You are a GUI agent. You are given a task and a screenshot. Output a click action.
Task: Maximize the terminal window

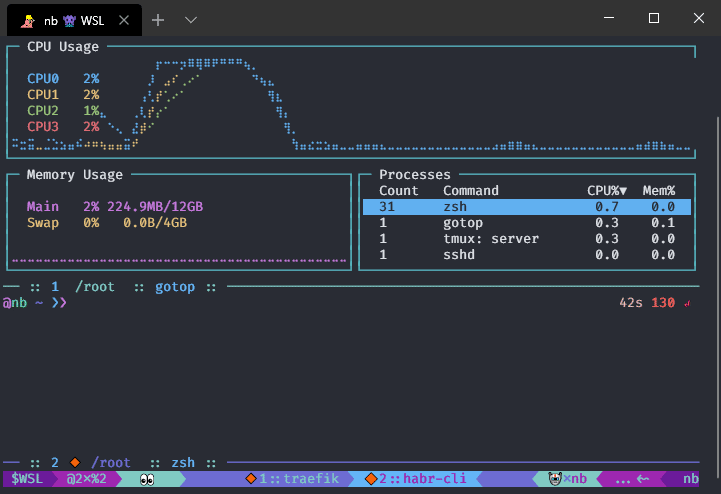(x=653, y=19)
